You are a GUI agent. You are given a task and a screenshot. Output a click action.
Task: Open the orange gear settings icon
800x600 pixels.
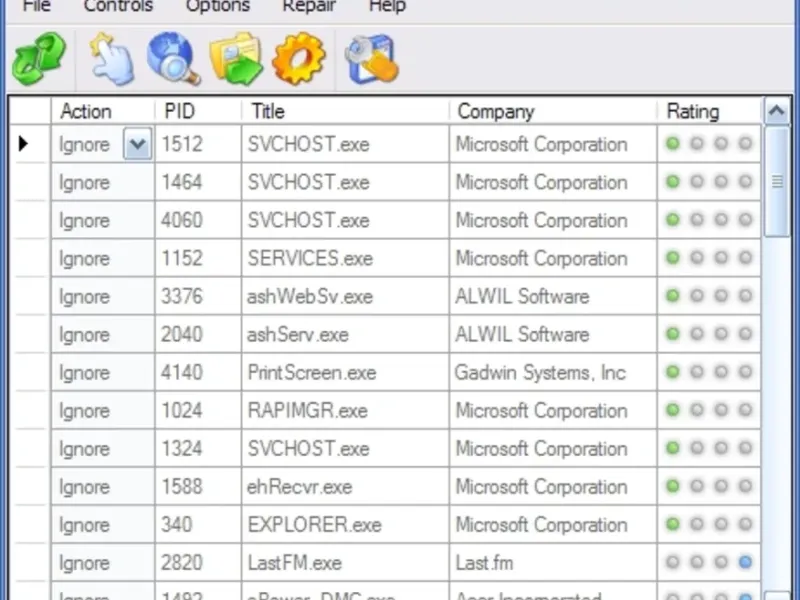coord(298,59)
